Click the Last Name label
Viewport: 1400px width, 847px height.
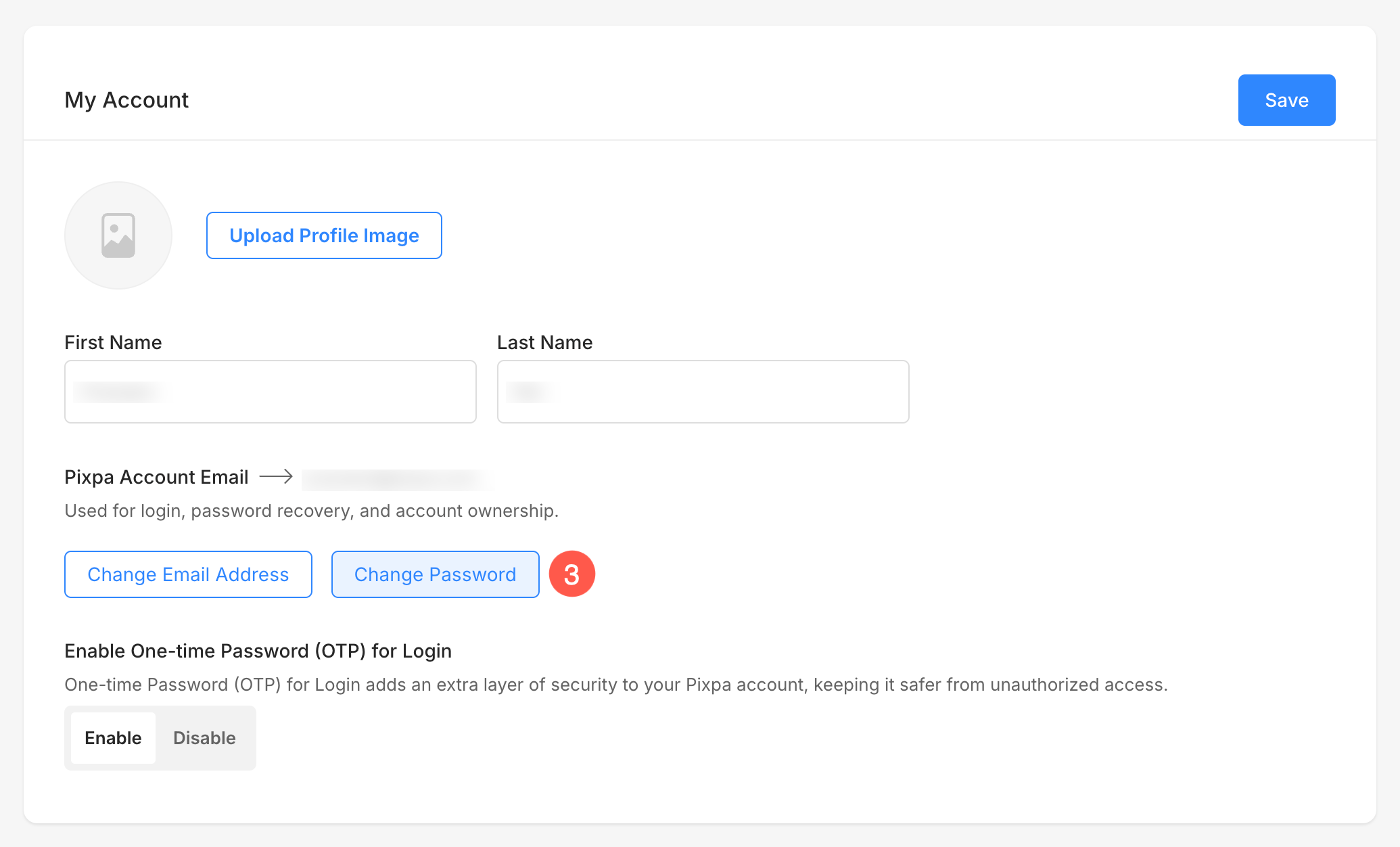click(544, 342)
